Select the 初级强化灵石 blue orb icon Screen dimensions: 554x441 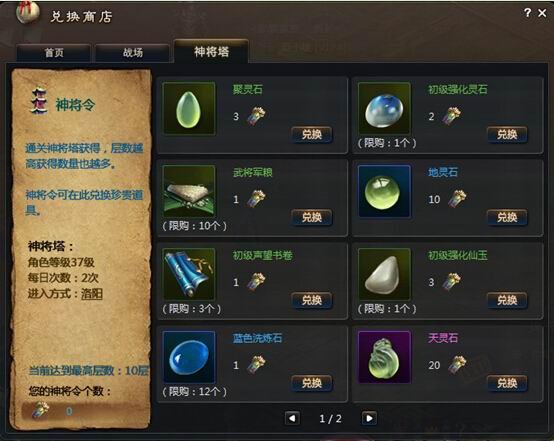pyautogui.click(x=384, y=108)
